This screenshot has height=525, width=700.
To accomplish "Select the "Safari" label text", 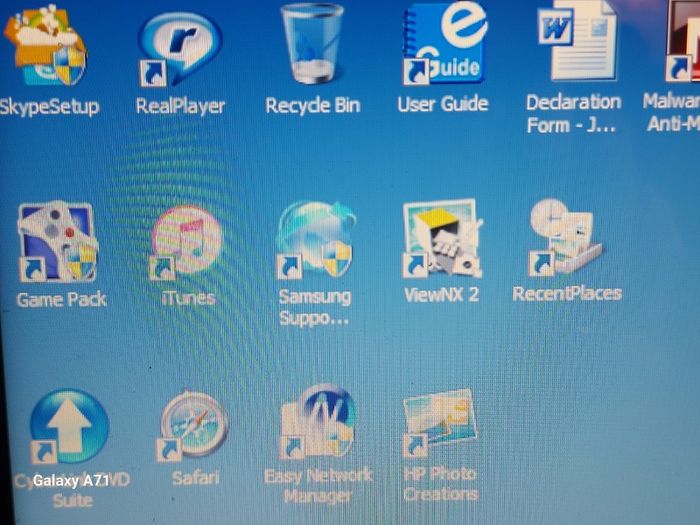I will (x=196, y=478).
